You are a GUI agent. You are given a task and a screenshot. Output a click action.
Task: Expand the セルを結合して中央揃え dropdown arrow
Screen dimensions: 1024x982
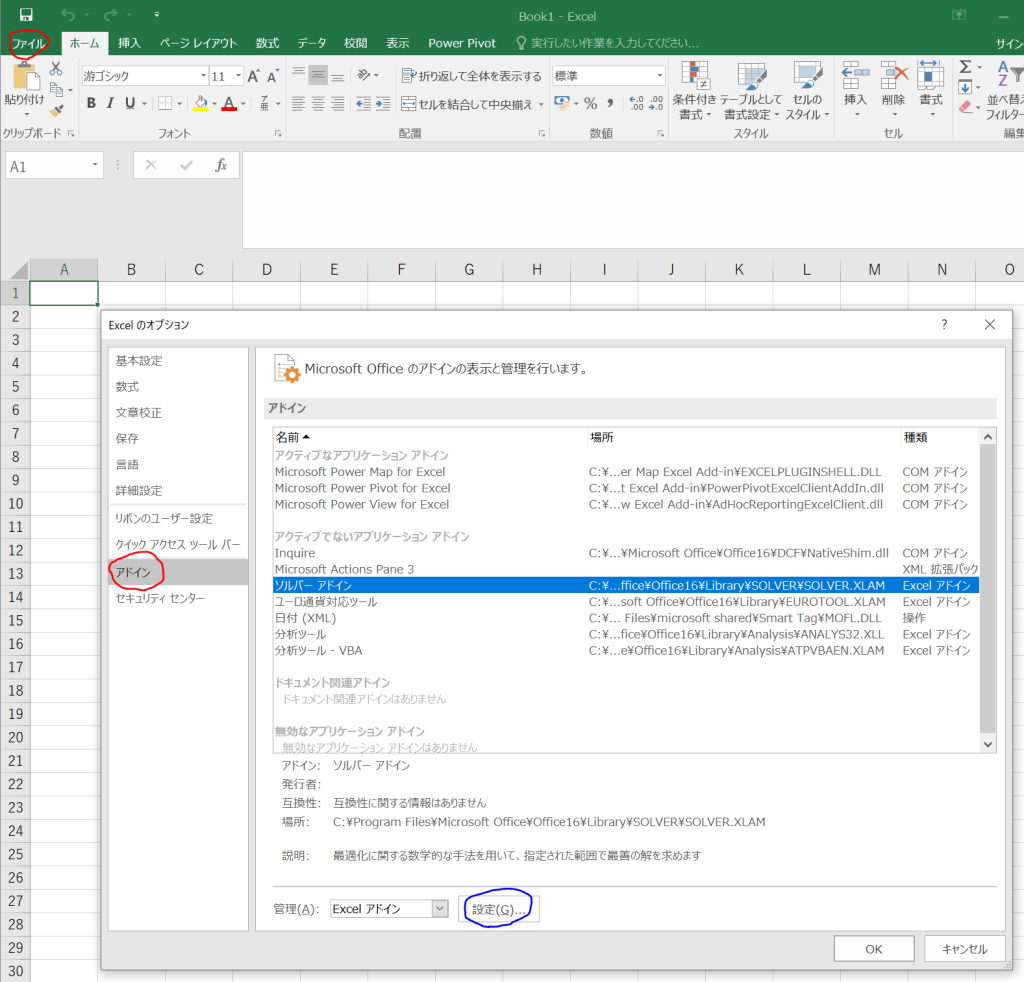[541, 104]
